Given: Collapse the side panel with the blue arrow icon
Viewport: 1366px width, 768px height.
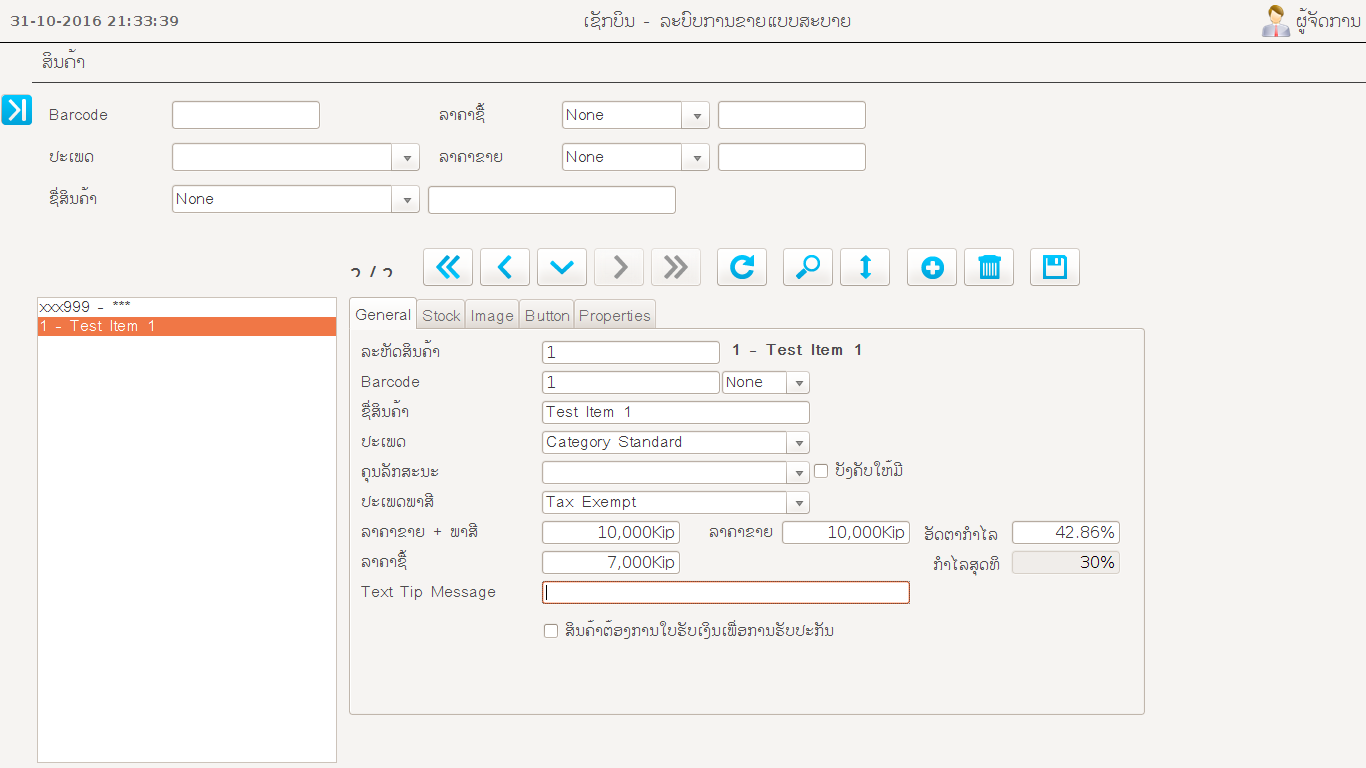Looking at the screenshot, I should coord(17,110).
